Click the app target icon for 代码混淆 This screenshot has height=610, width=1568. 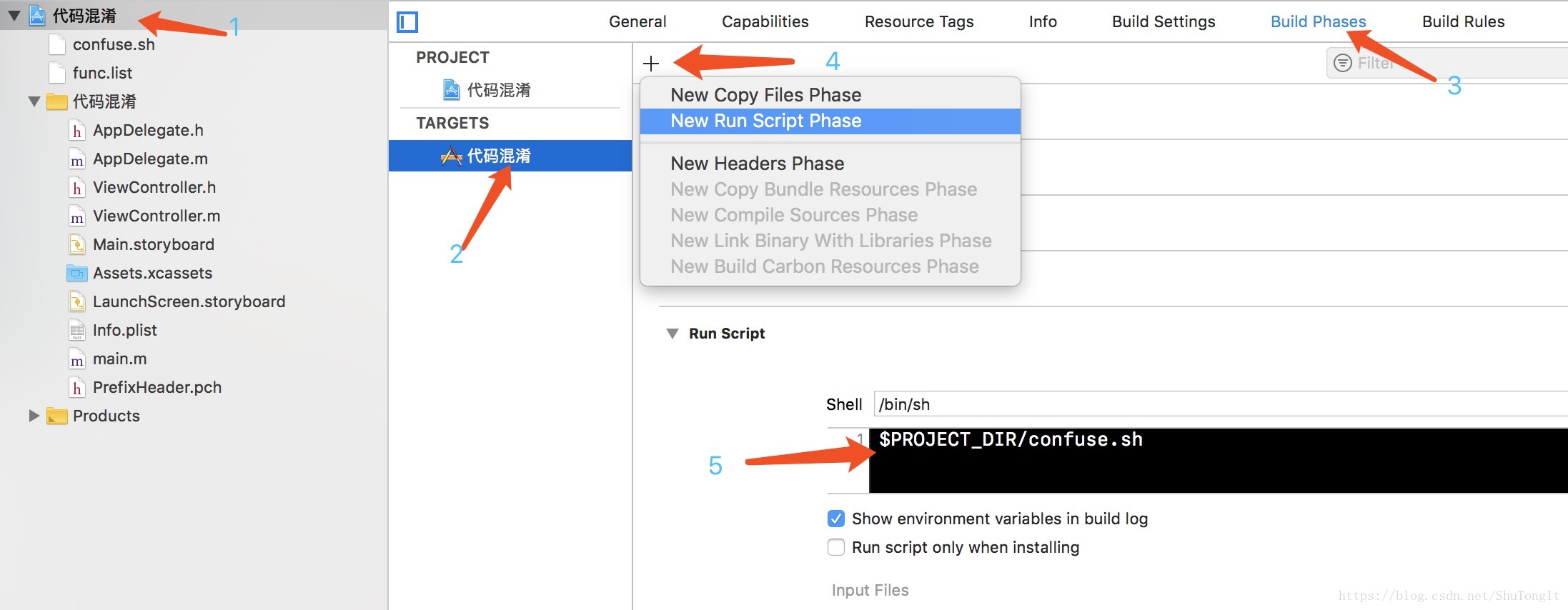(452, 156)
